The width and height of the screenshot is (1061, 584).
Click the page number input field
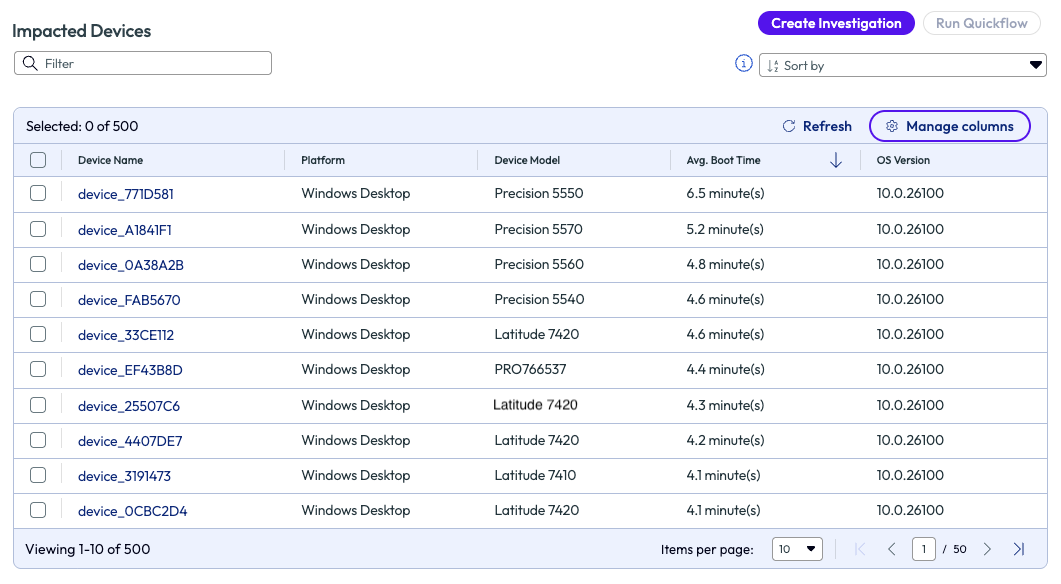tap(923, 549)
